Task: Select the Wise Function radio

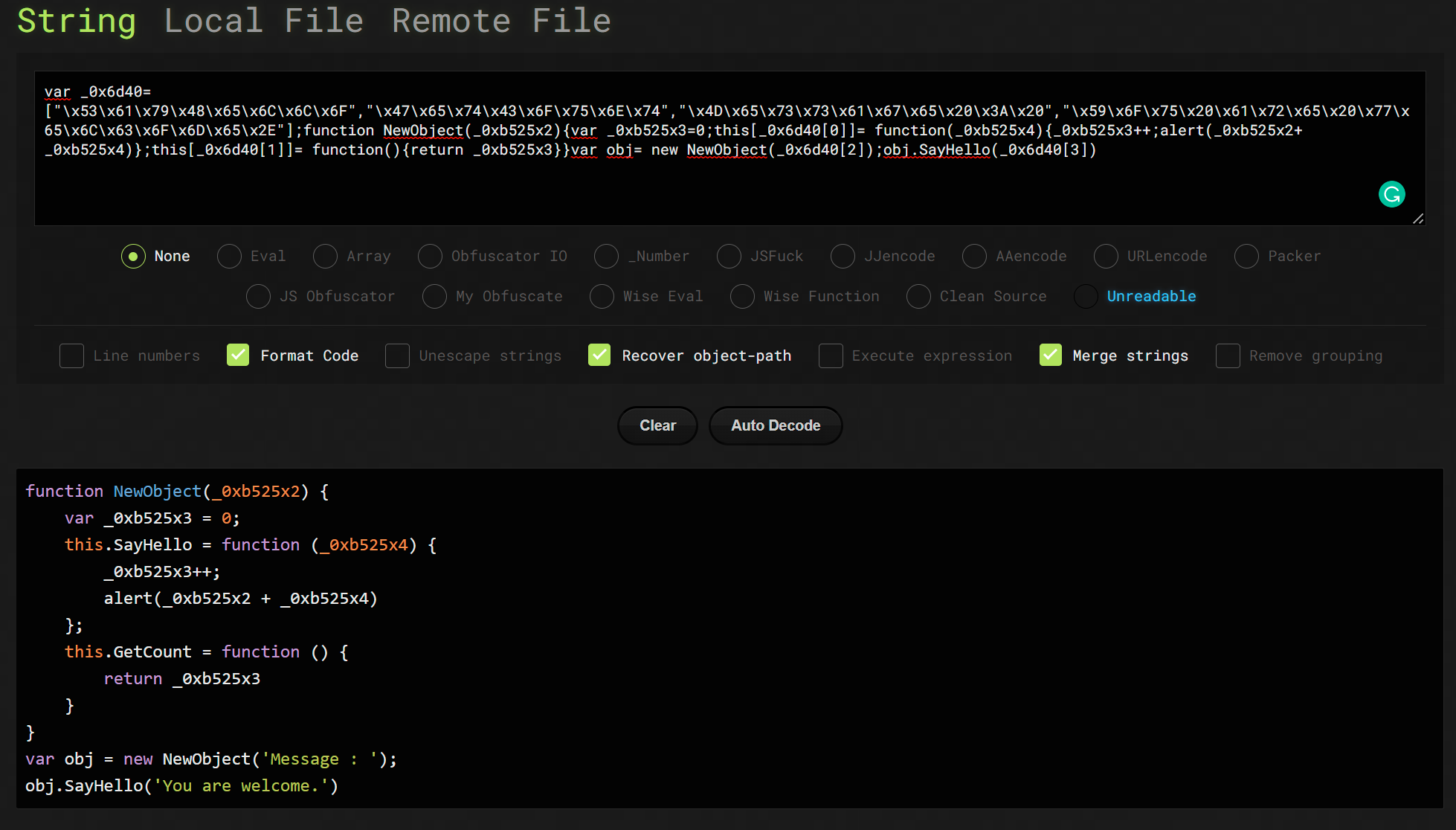Action: [x=742, y=296]
